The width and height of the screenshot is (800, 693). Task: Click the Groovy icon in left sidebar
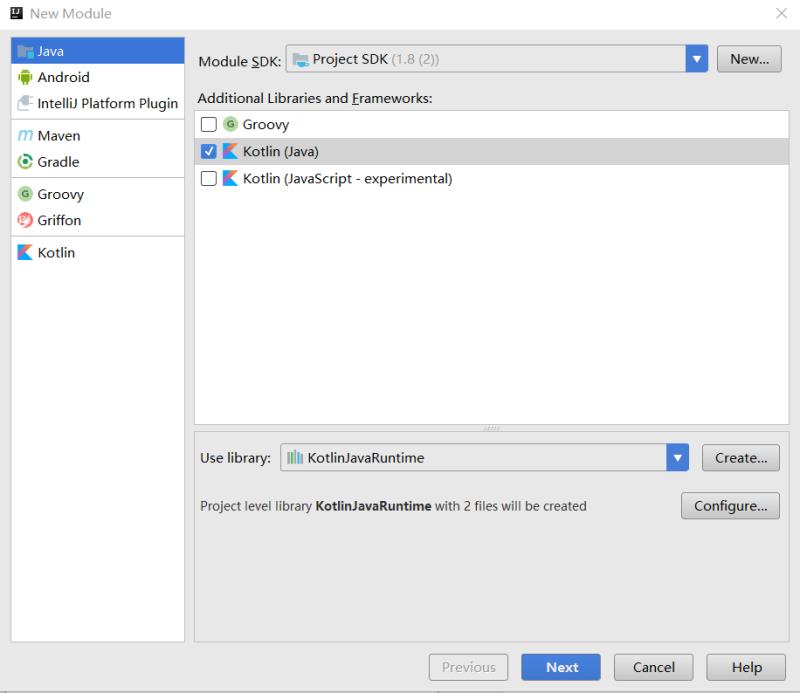[25, 194]
